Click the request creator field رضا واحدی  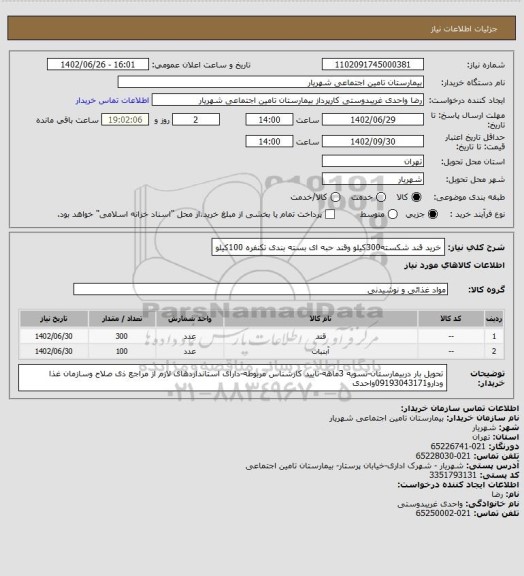pos(288,100)
